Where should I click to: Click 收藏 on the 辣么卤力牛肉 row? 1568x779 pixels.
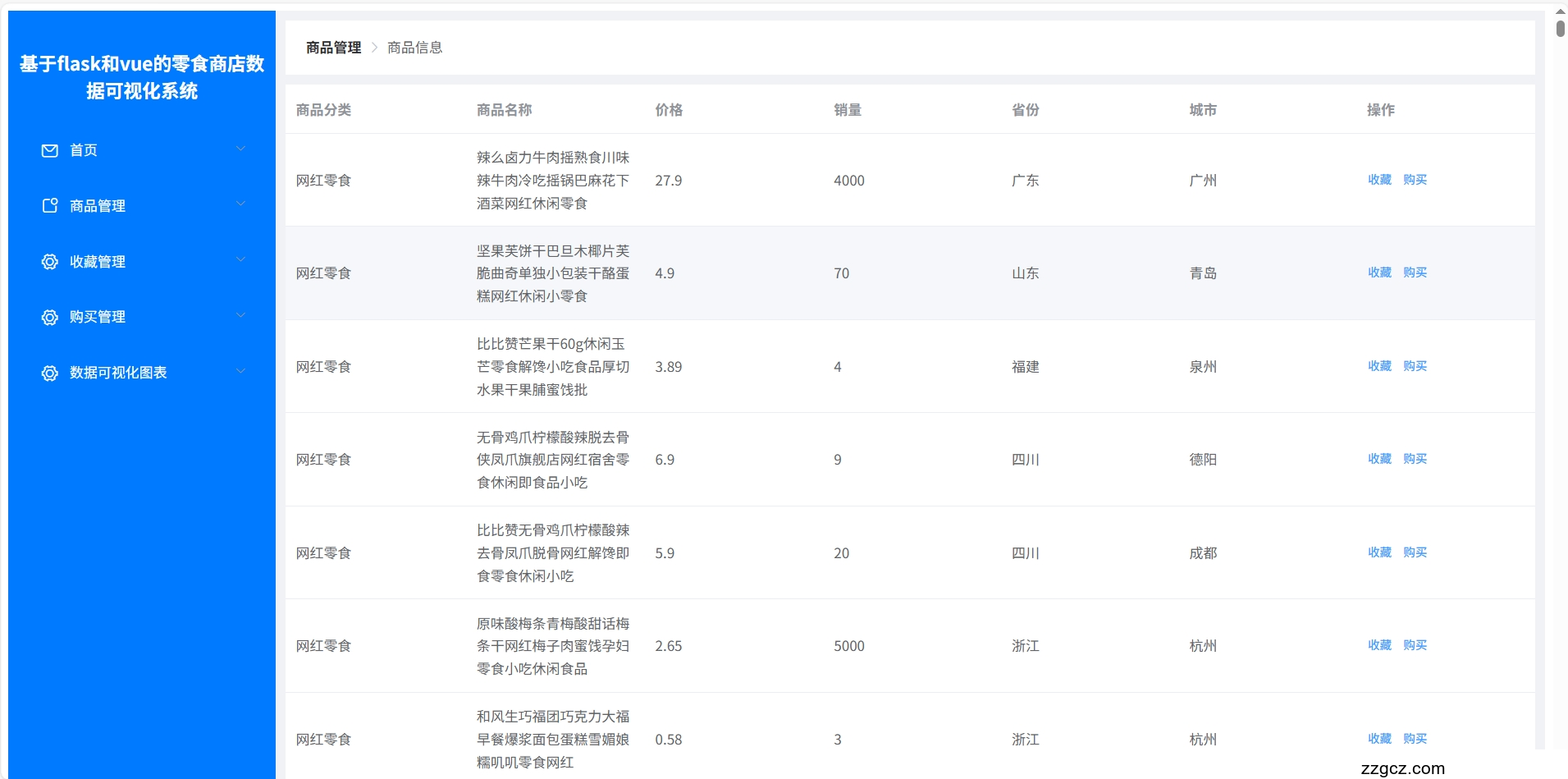click(1378, 180)
